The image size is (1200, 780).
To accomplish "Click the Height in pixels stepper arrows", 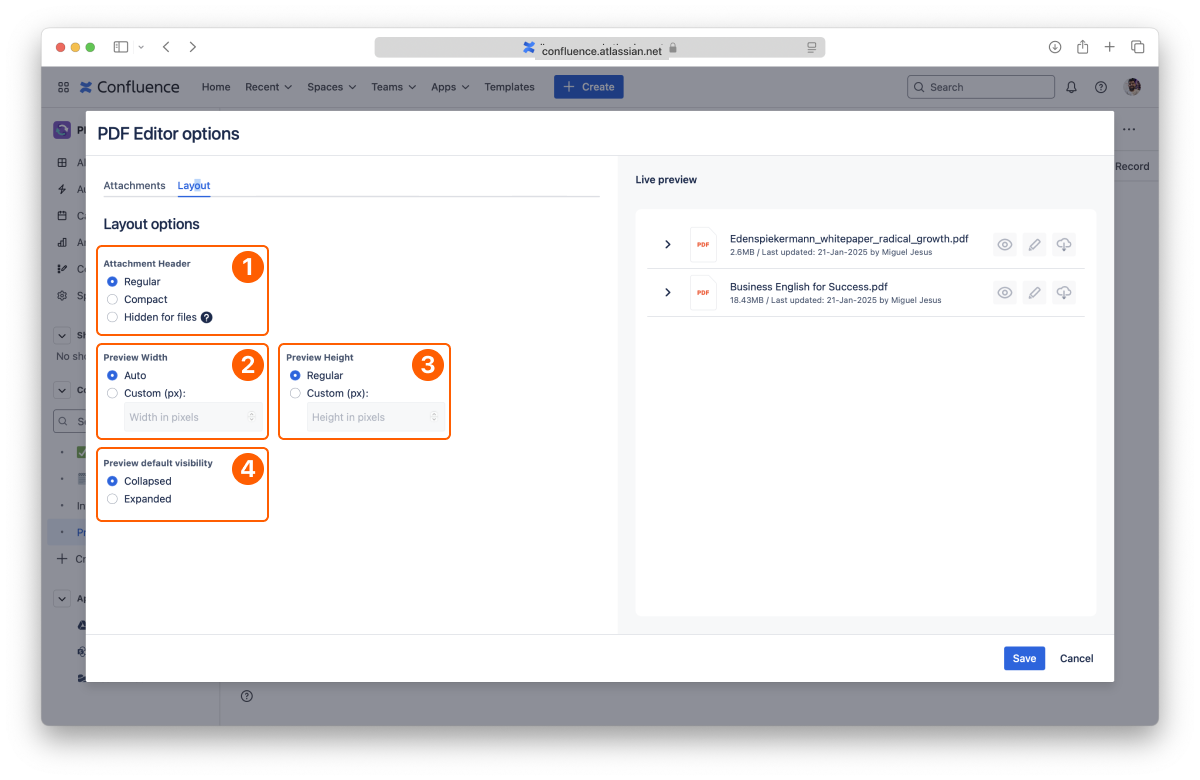I will (434, 417).
